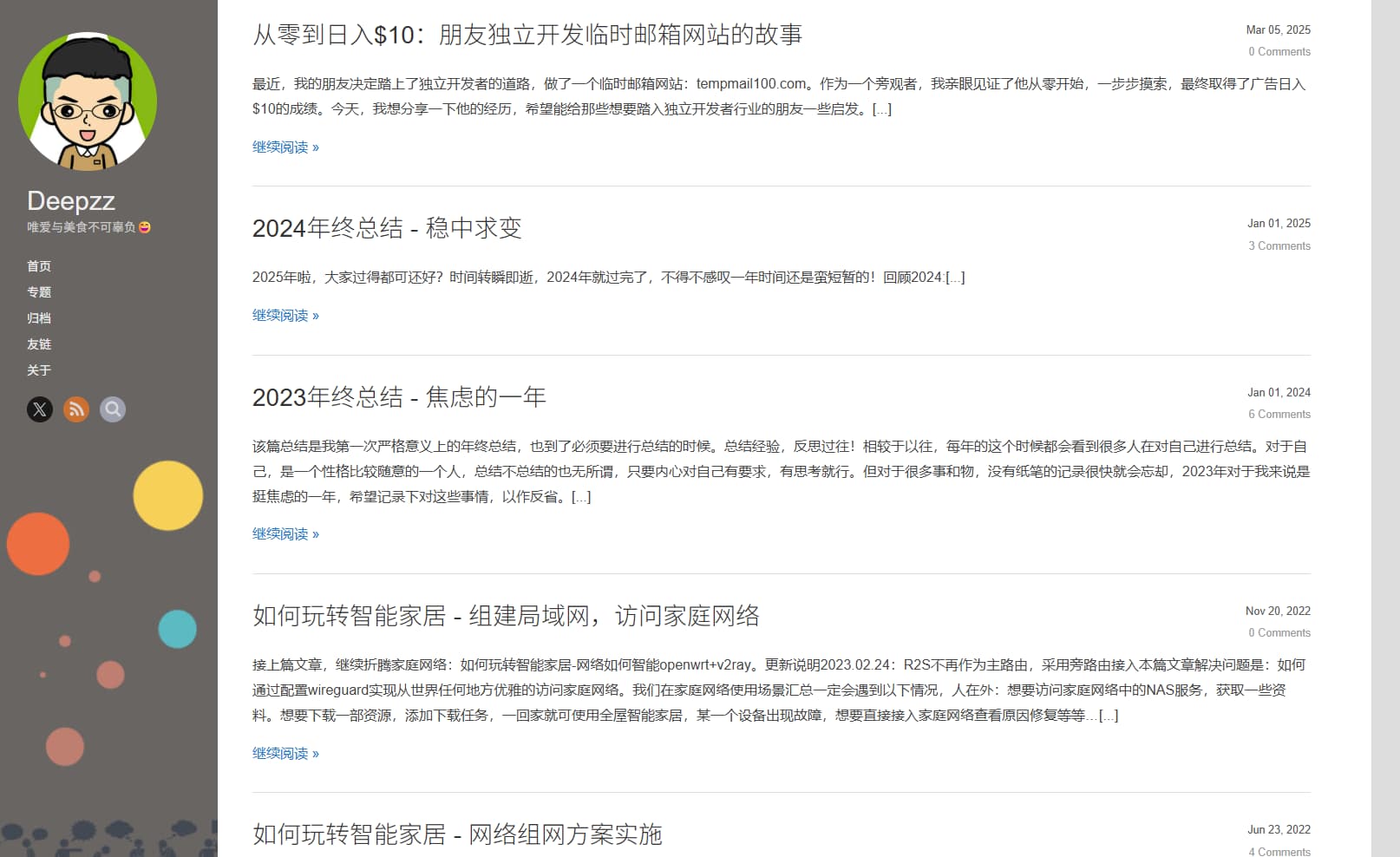Select 首页 in the sidebar menu

(38, 266)
